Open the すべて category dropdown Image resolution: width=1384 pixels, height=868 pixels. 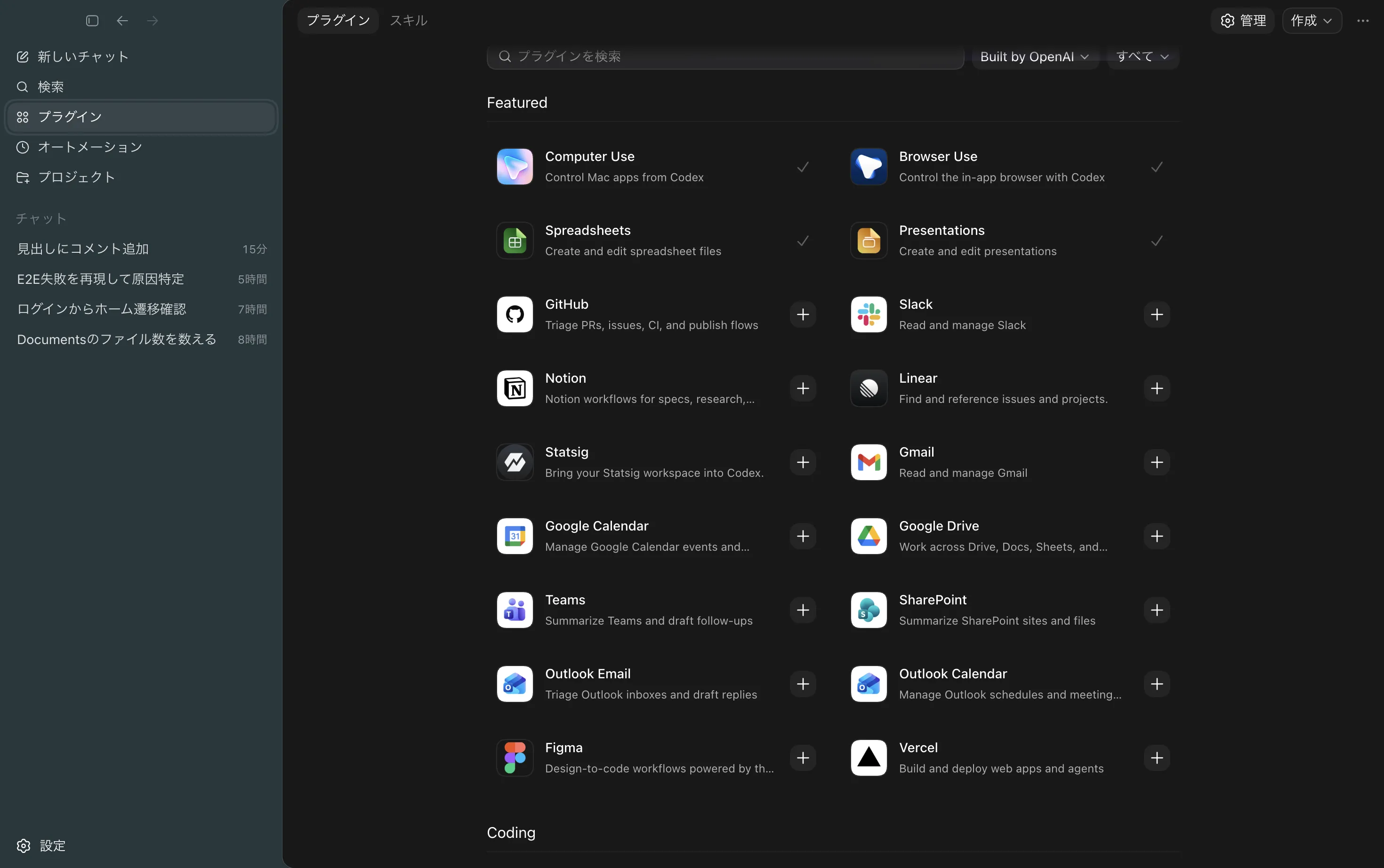pos(1143,56)
